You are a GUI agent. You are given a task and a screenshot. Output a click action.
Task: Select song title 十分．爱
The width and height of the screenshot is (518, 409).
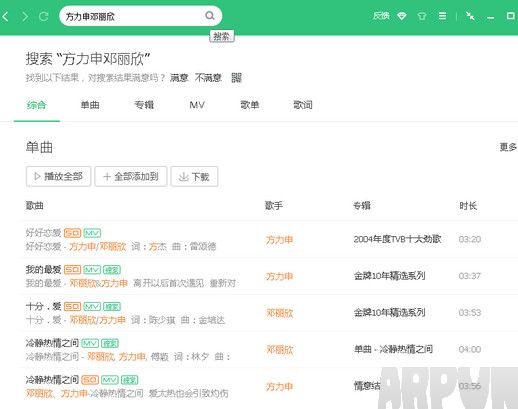43,306
